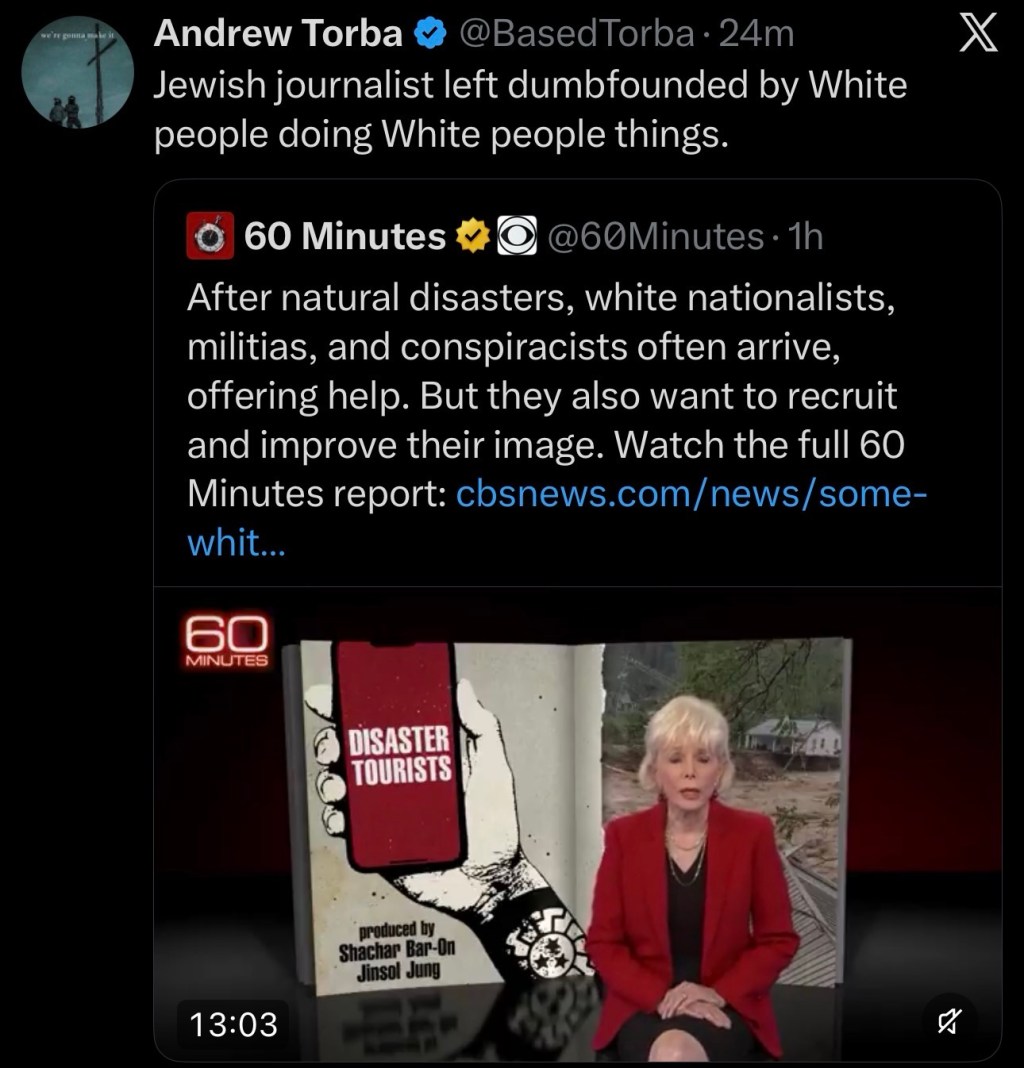This screenshot has width=1024, height=1068.
Task: Play the Disaster Tourists video
Action: 578,823
